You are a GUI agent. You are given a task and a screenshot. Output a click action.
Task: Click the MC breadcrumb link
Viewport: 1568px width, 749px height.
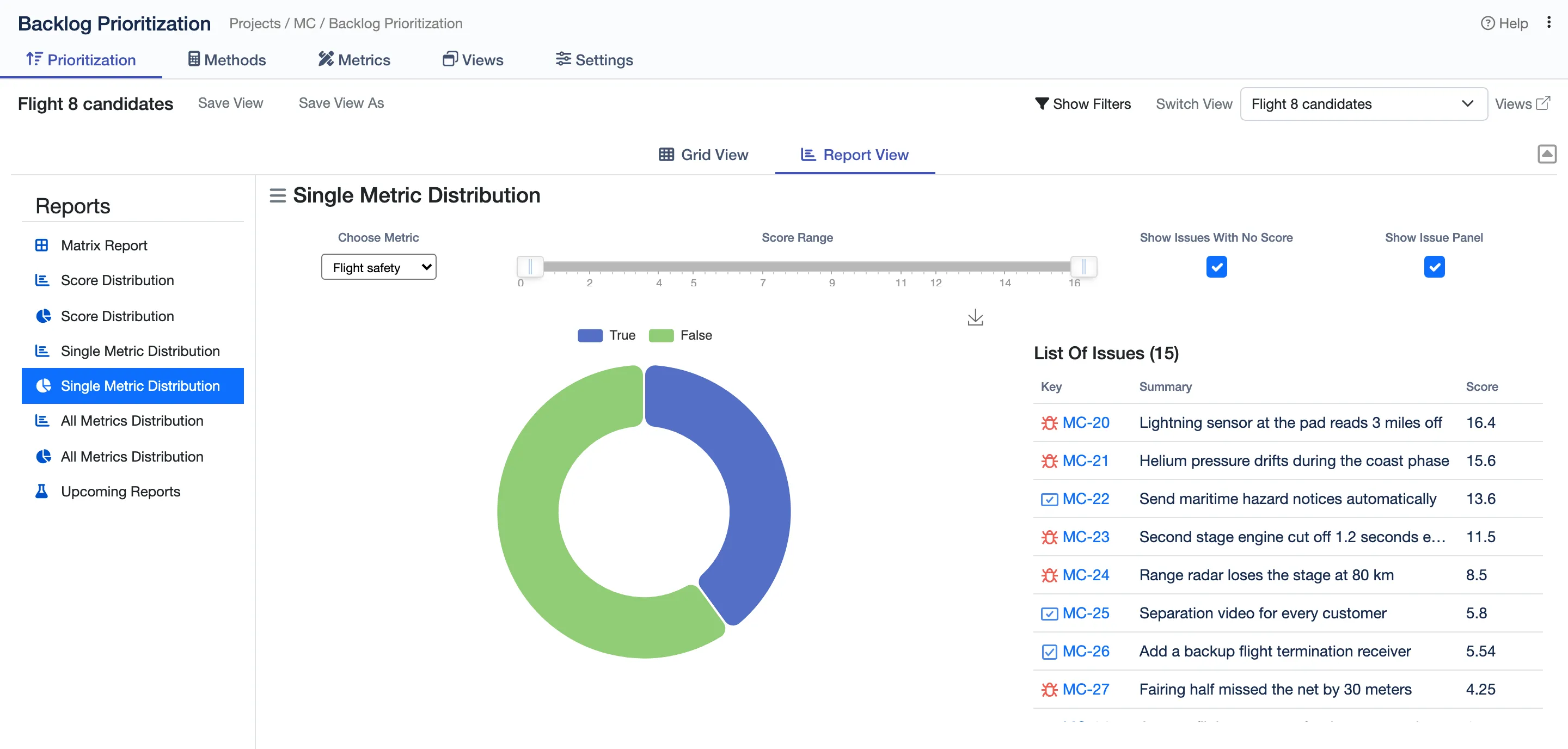[304, 23]
